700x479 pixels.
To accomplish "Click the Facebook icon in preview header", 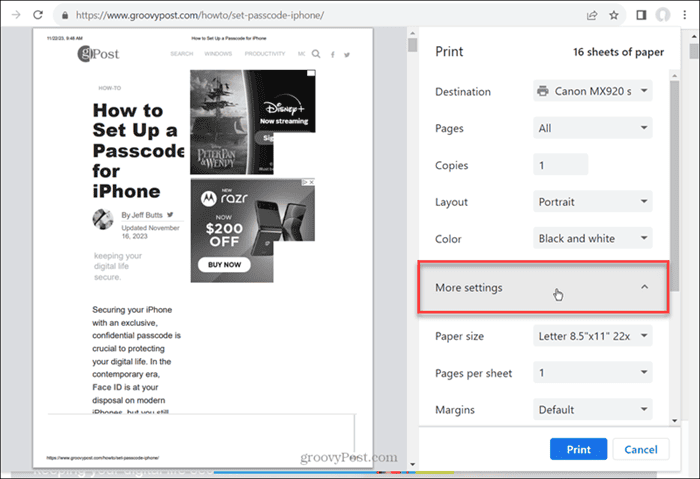I will click(x=333, y=54).
